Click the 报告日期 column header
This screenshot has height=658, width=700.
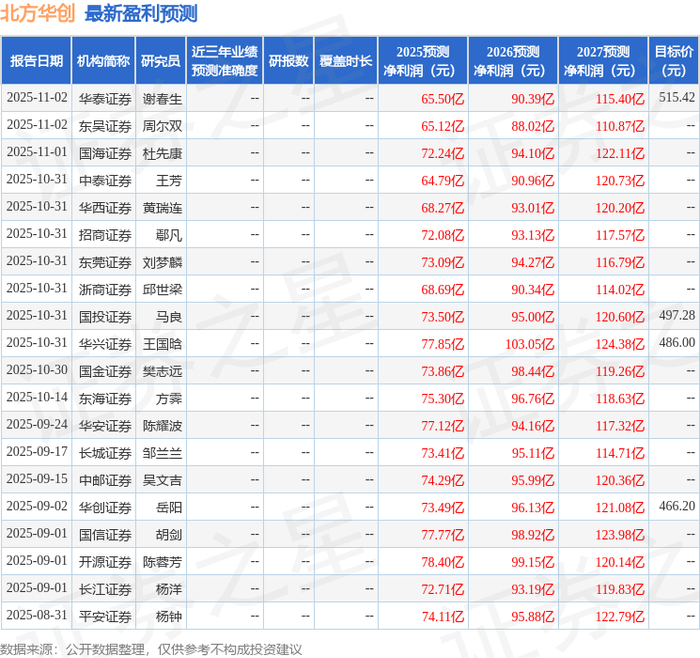click(x=36, y=61)
